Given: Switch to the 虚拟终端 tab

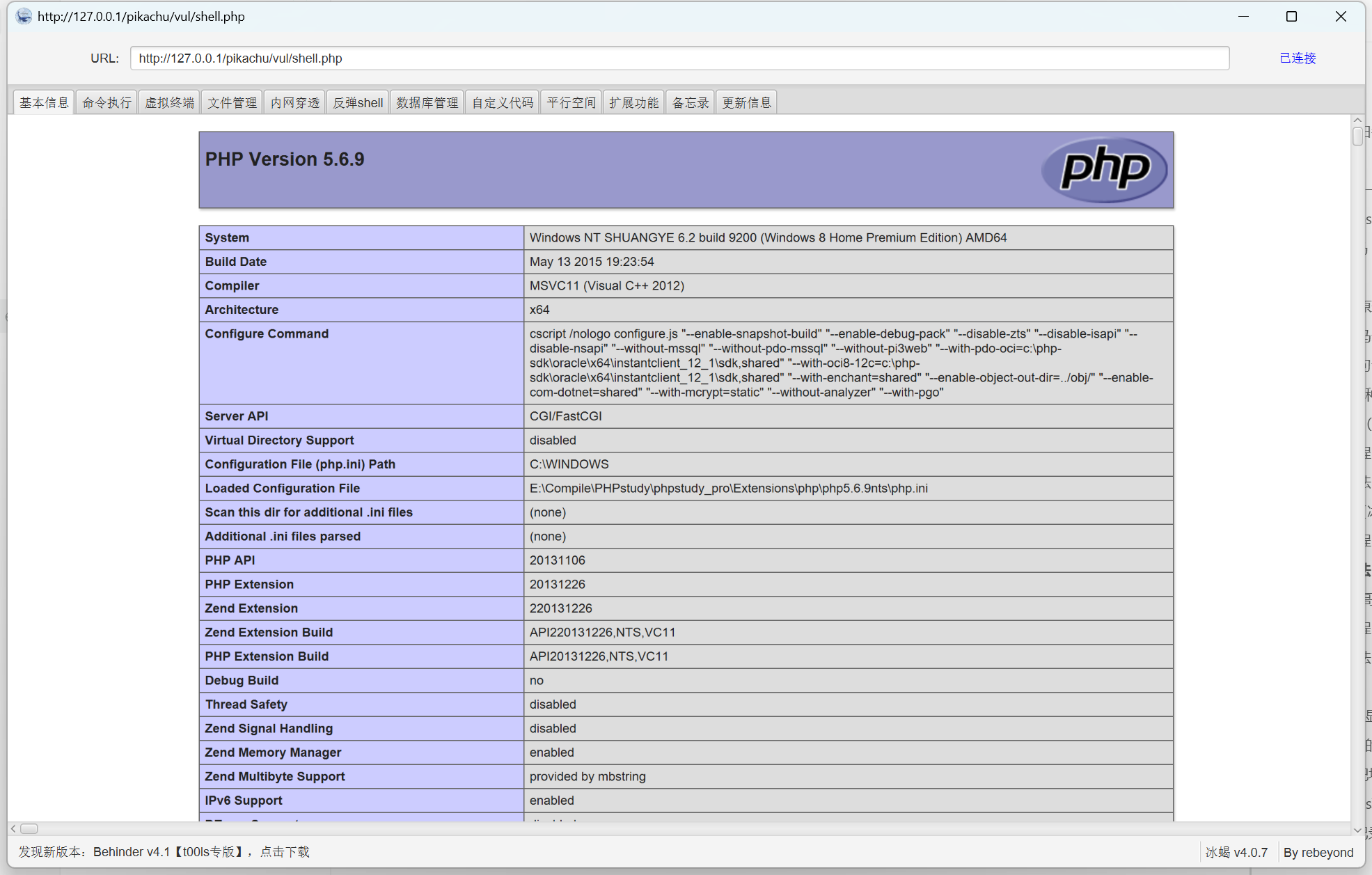Looking at the screenshot, I should pyautogui.click(x=169, y=103).
